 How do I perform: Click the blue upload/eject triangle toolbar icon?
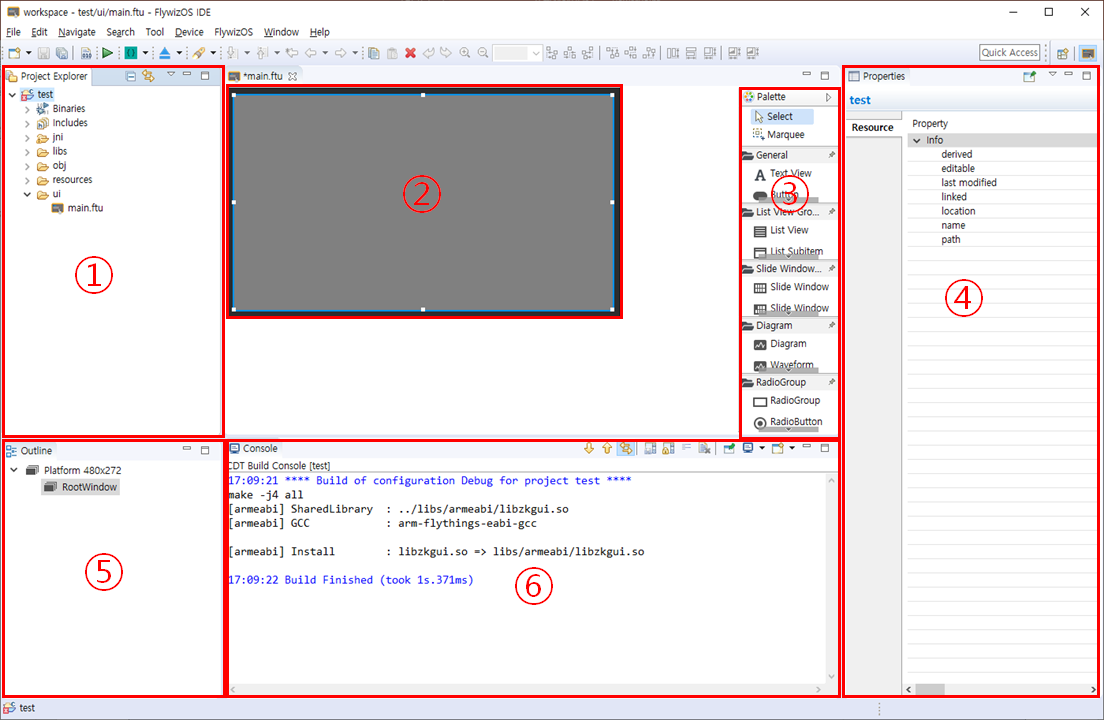(165, 53)
